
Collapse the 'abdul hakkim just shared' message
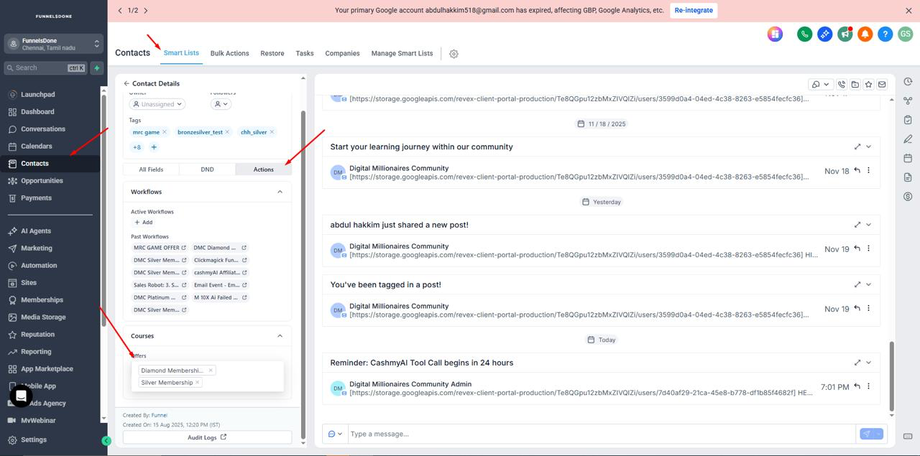click(x=869, y=224)
